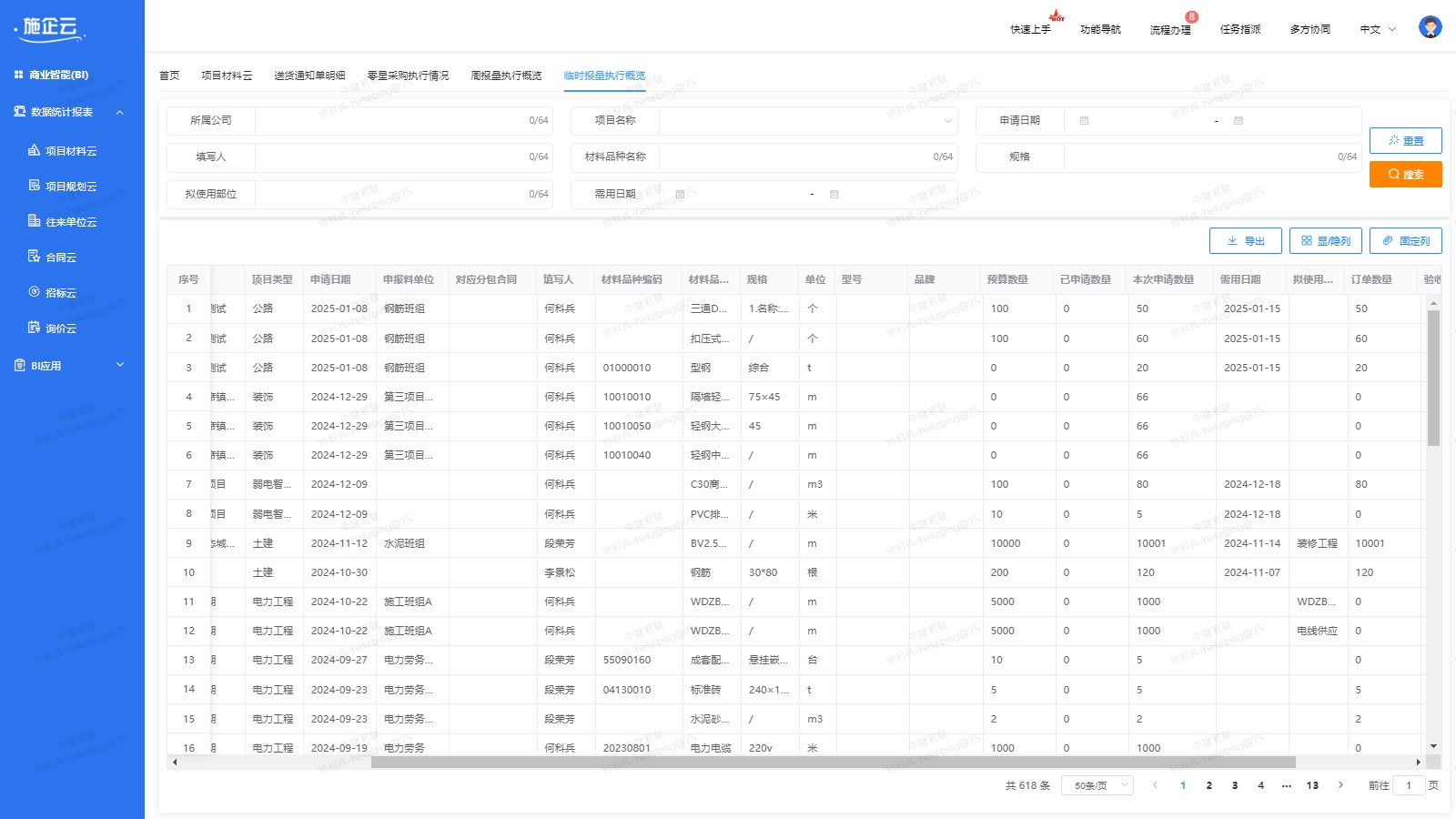Switch to 周报量执行概览 tab
The height and width of the screenshot is (819, 1456).
[506, 76]
